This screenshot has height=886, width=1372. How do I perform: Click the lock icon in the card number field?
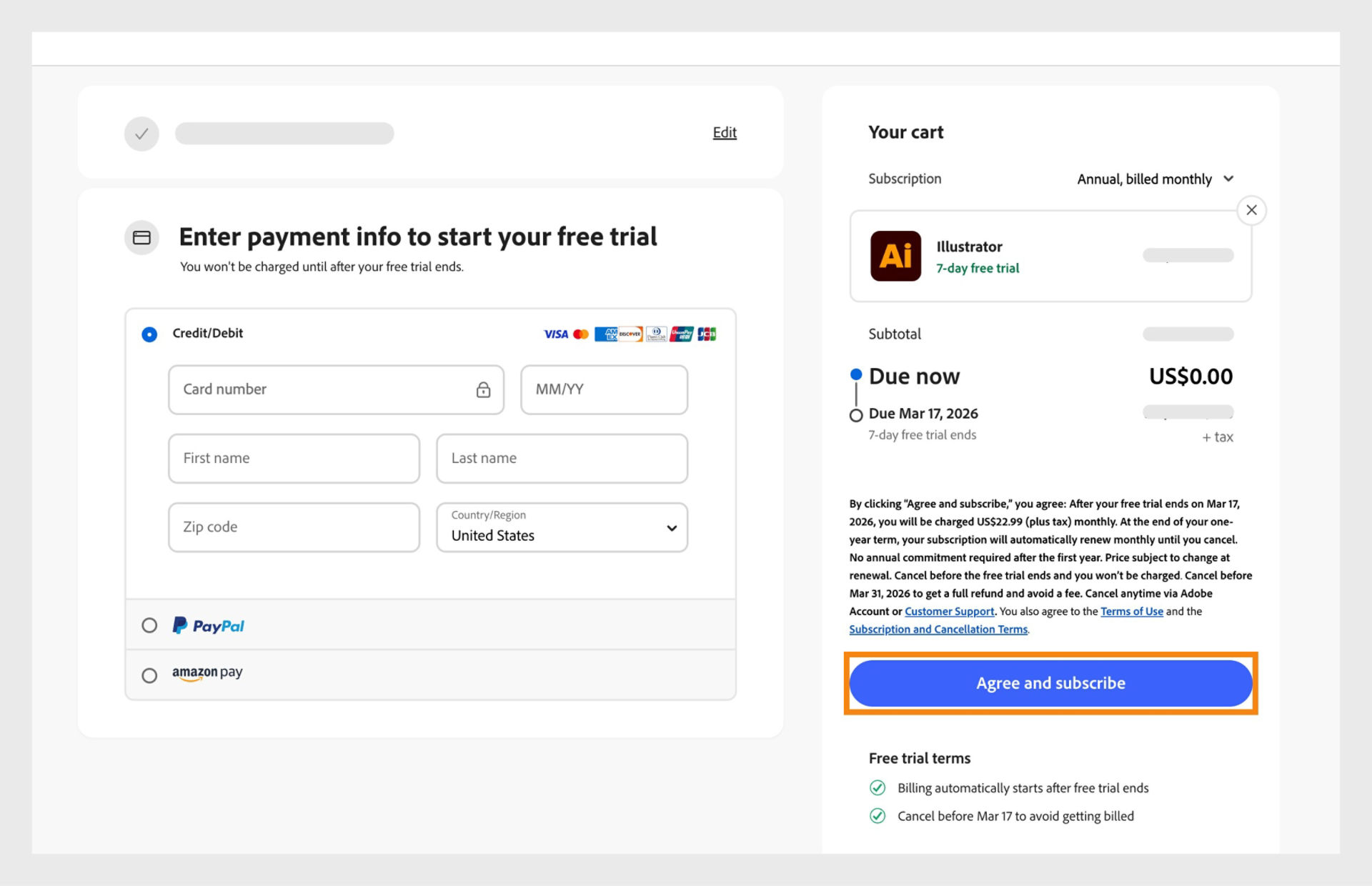484,390
